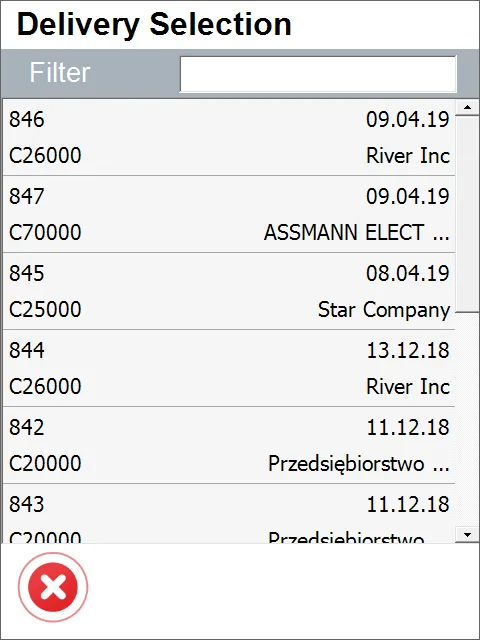Select delivery 842 Przedsiębiorstwo
This screenshot has width=480, height=640.
229,445
